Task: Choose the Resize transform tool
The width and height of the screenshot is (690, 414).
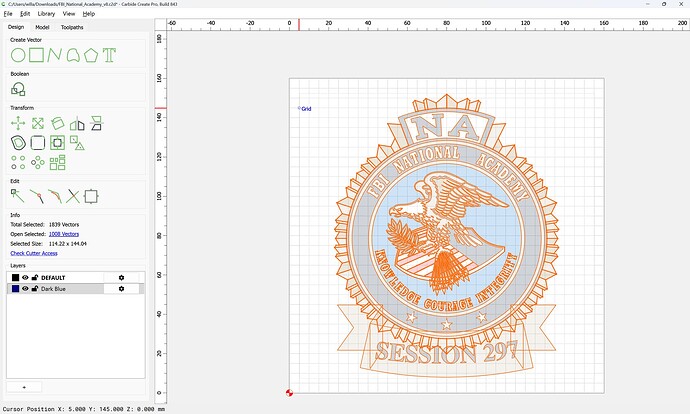Action: (x=38, y=123)
